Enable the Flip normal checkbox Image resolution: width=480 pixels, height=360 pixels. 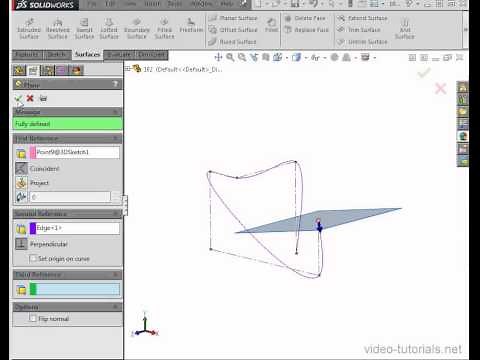[x=33, y=318]
